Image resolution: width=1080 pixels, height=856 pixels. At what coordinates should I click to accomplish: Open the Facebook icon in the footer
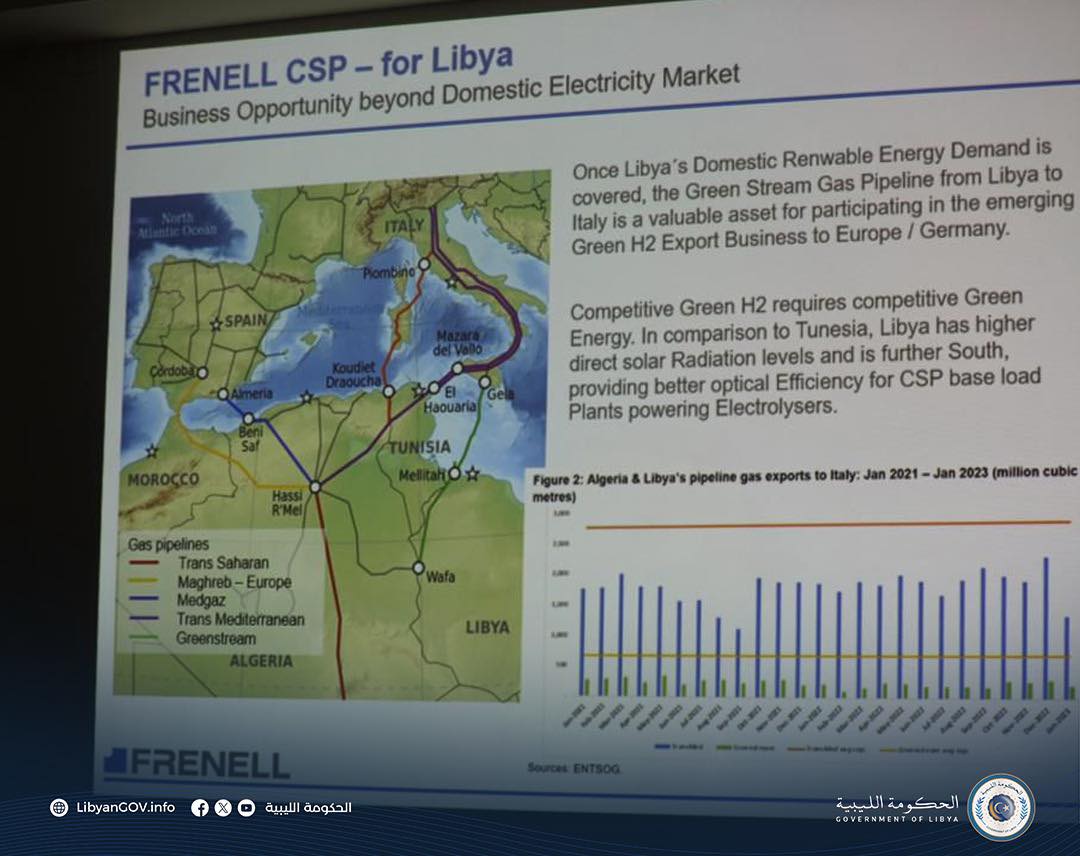point(200,808)
